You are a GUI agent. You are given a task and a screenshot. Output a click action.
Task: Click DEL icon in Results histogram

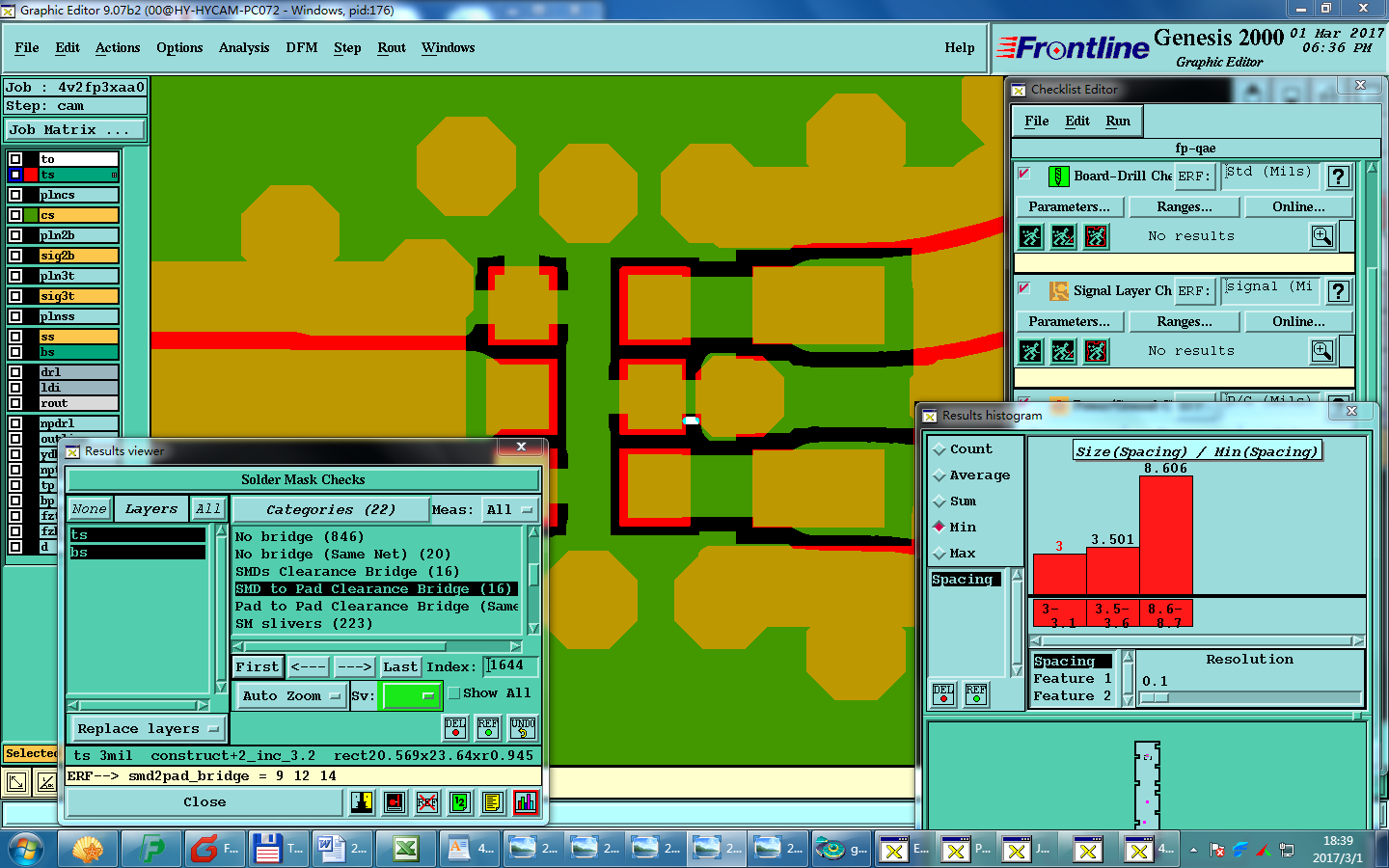943,694
